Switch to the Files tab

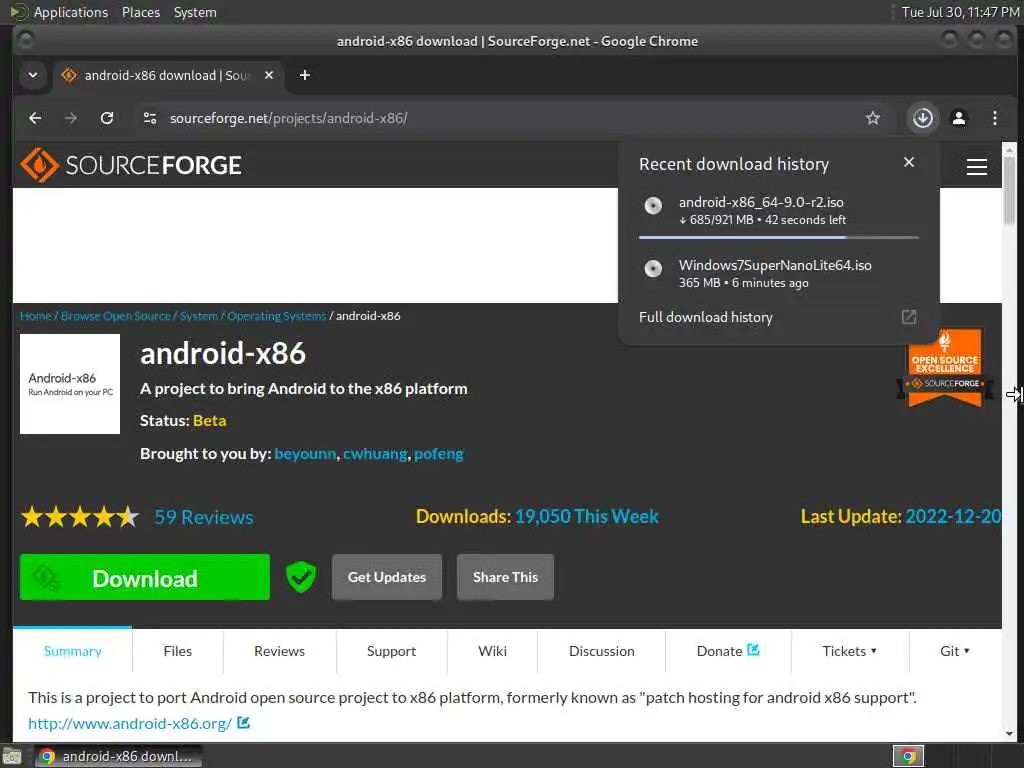click(x=178, y=651)
